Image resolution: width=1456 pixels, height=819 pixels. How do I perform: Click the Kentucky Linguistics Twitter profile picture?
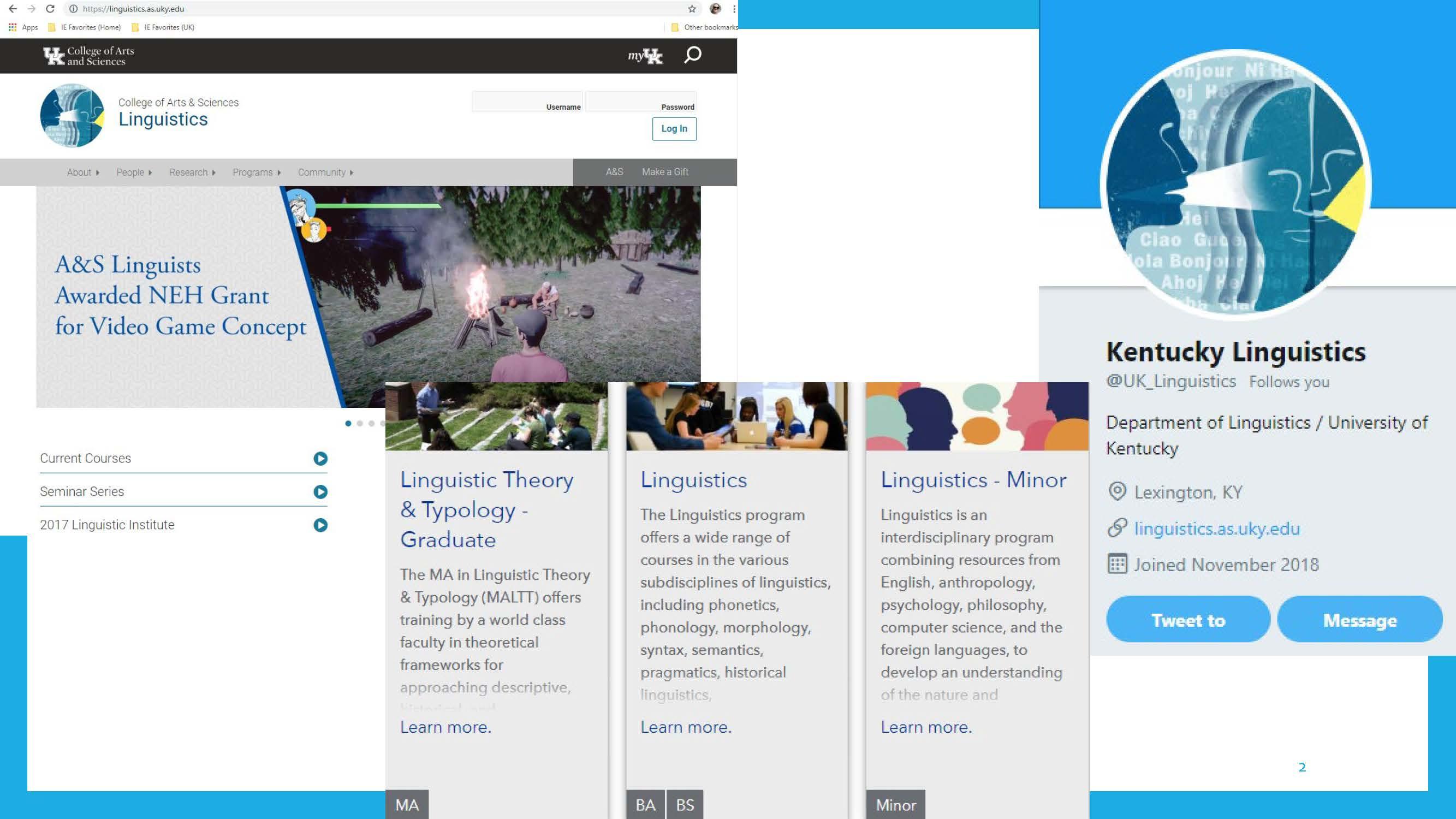click(1235, 185)
